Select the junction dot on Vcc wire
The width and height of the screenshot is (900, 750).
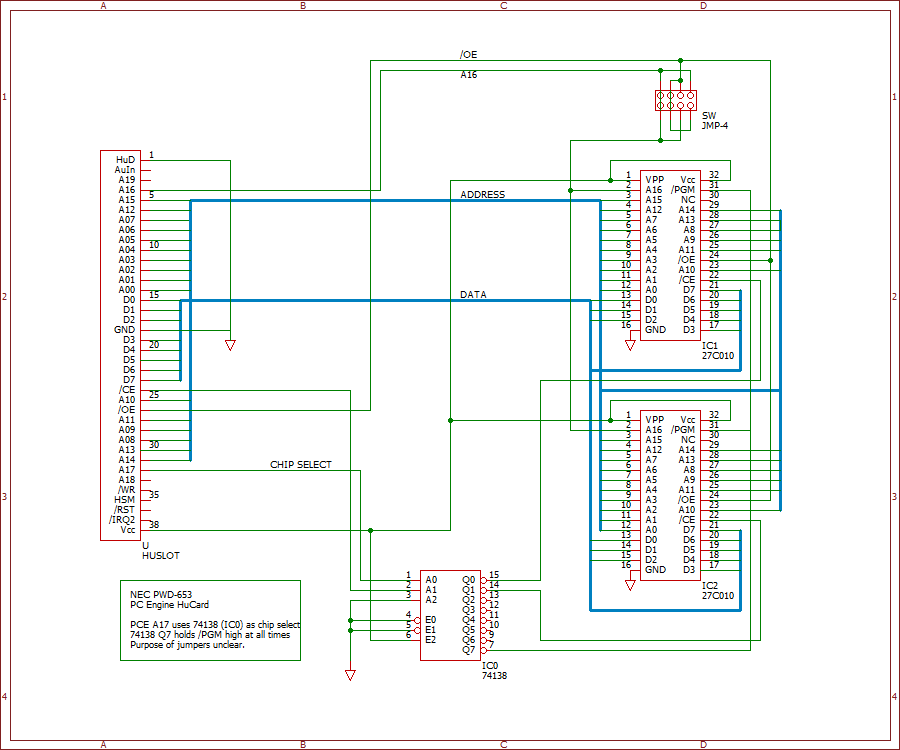coord(370,530)
